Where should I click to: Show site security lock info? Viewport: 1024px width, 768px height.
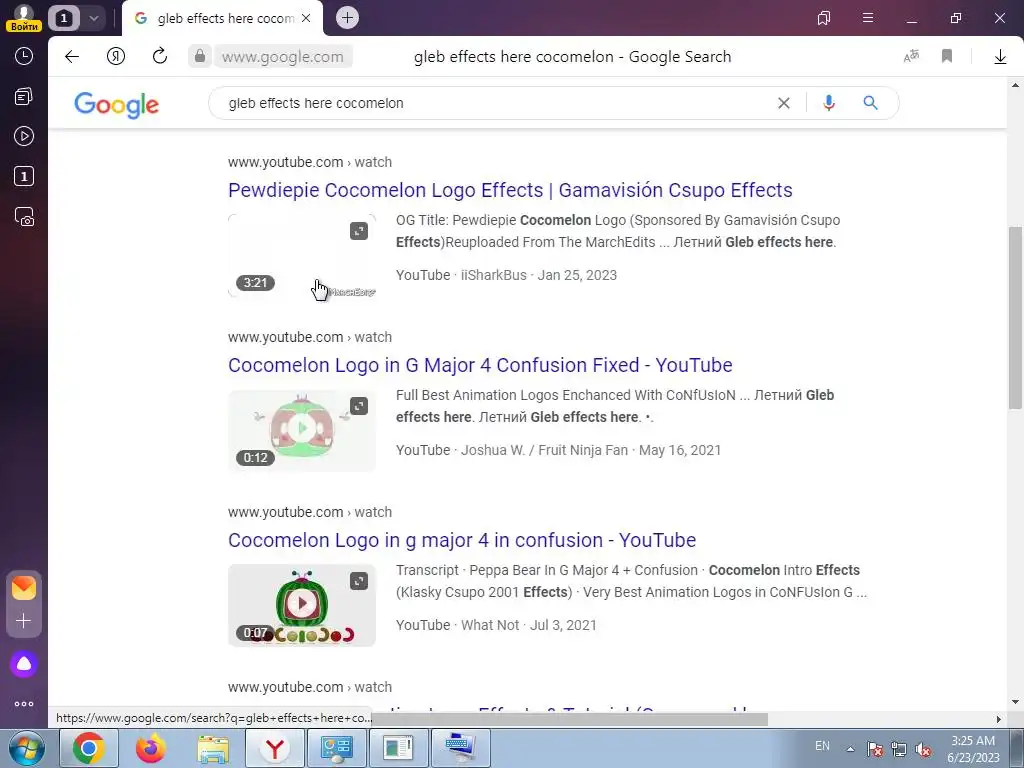point(200,57)
